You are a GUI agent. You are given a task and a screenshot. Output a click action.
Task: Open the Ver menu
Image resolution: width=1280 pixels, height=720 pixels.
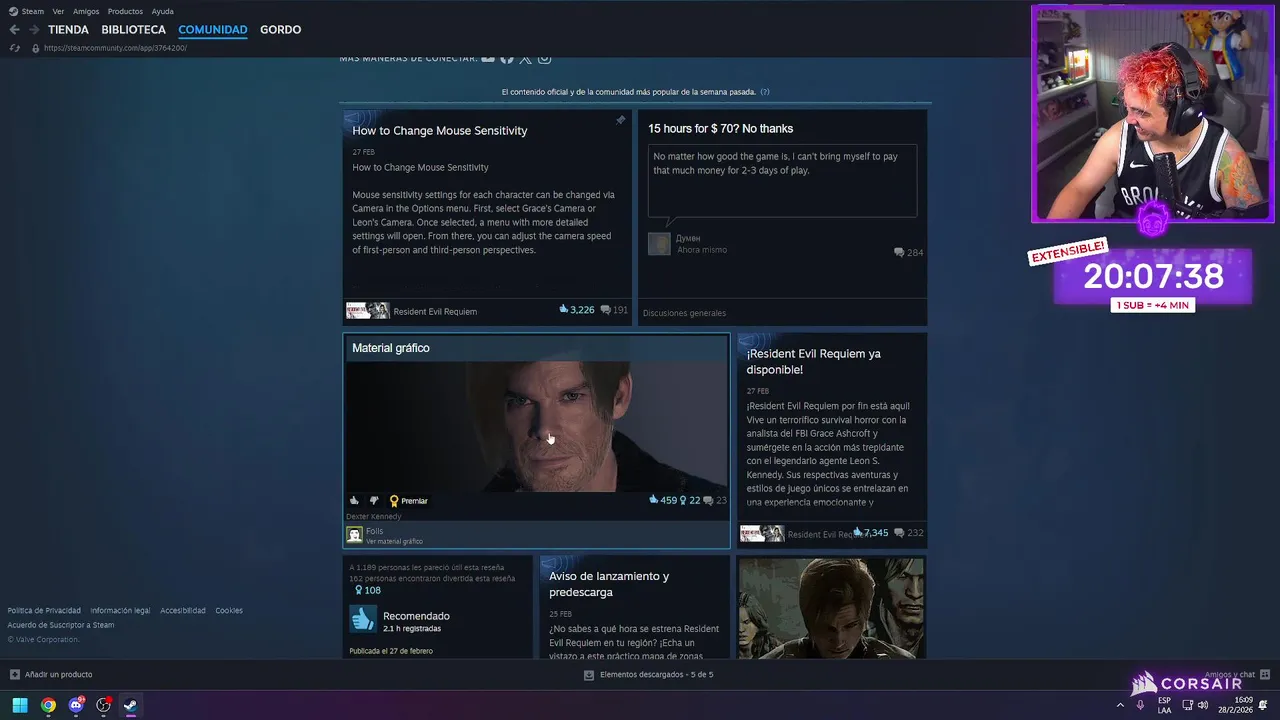coord(58,11)
